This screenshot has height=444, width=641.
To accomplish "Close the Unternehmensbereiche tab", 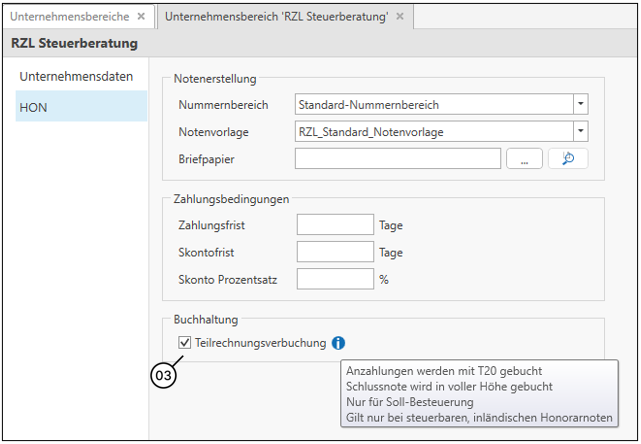I will click(x=141, y=17).
